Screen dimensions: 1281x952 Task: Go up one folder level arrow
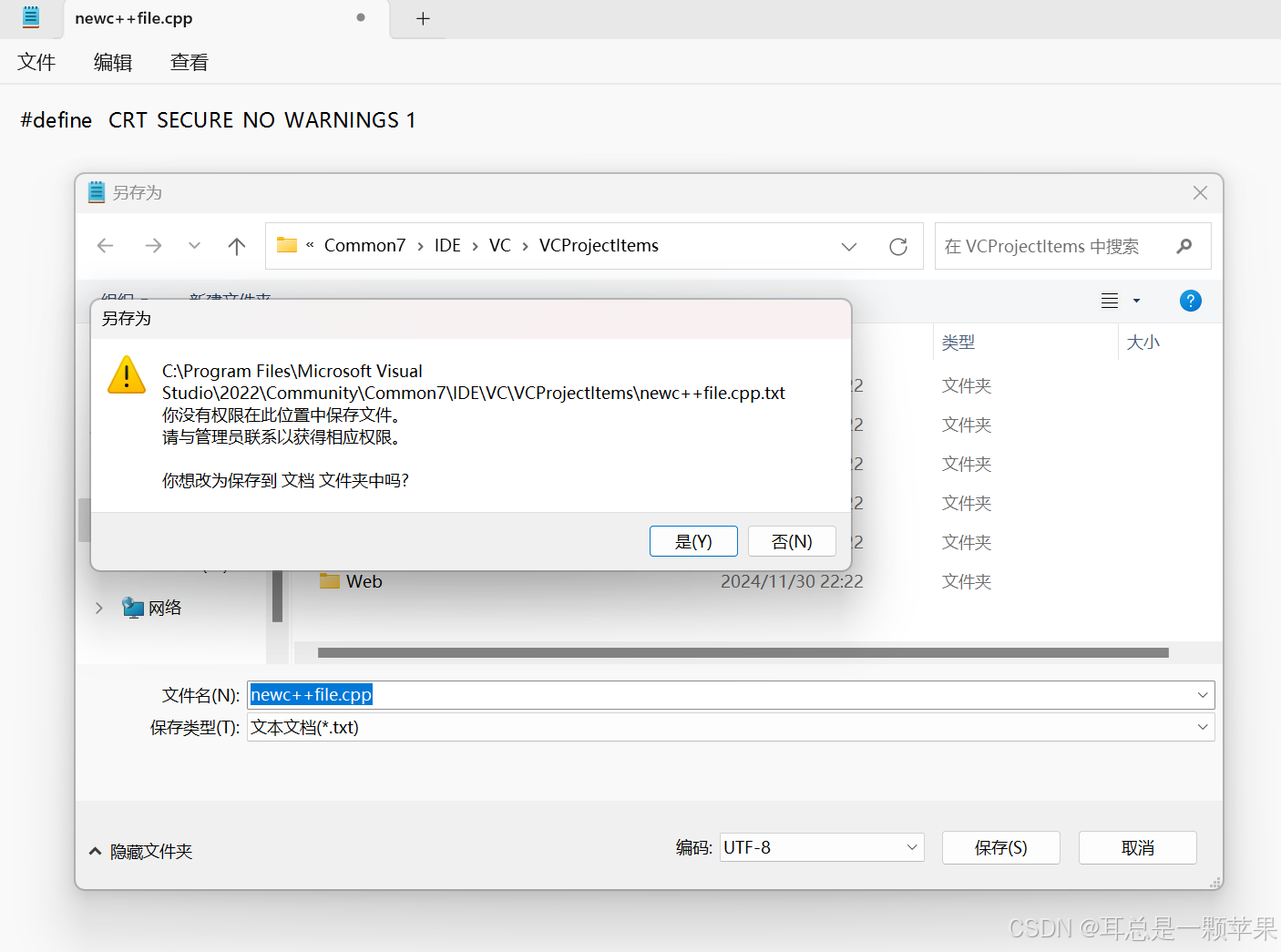point(237,246)
